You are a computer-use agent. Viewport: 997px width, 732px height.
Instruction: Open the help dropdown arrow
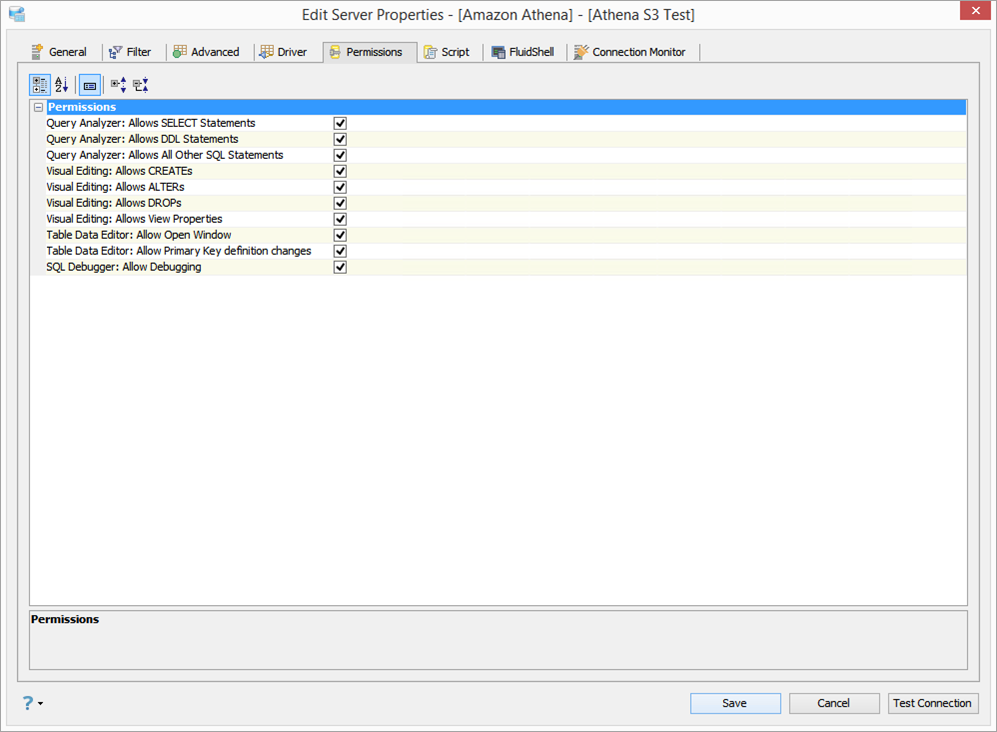pyautogui.click(x=41, y=703)
